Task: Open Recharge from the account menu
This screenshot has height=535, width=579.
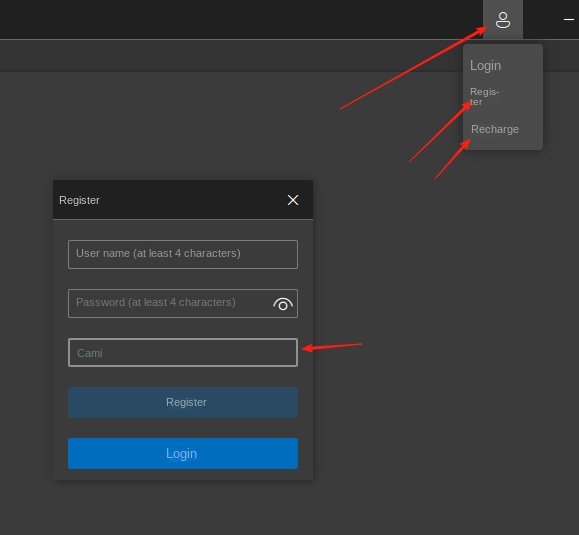Action: point(495,129)
